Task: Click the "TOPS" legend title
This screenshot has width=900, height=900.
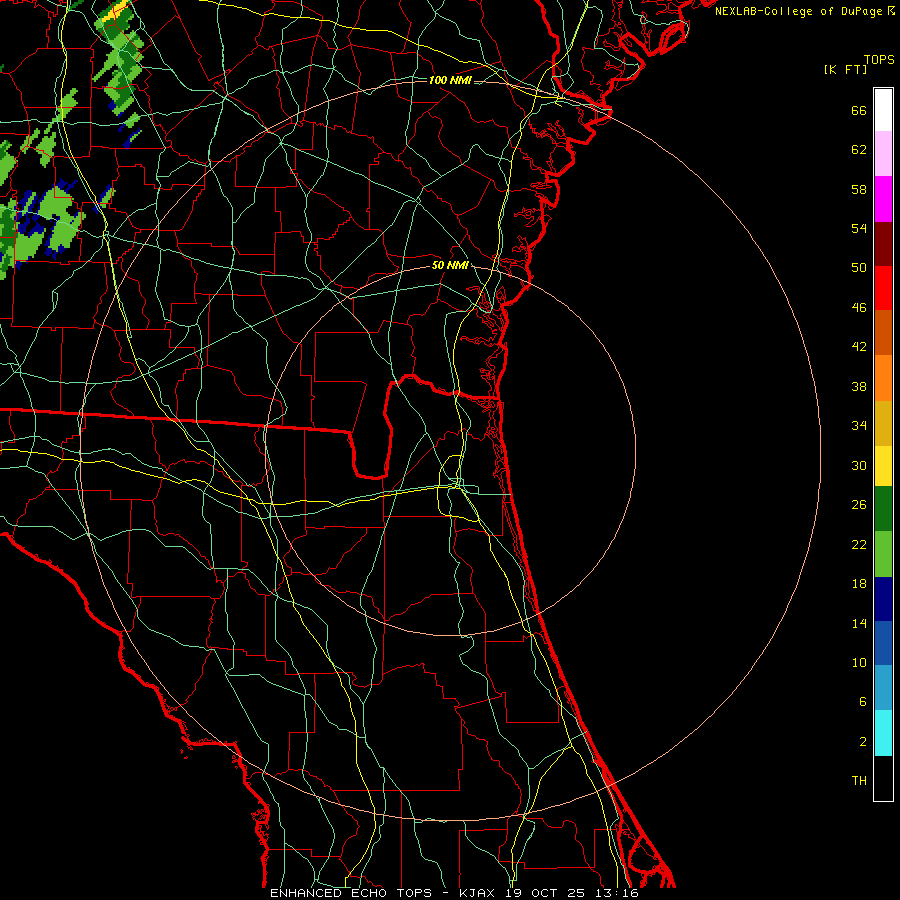Action: pyautogui.click(x=879, y=60)
